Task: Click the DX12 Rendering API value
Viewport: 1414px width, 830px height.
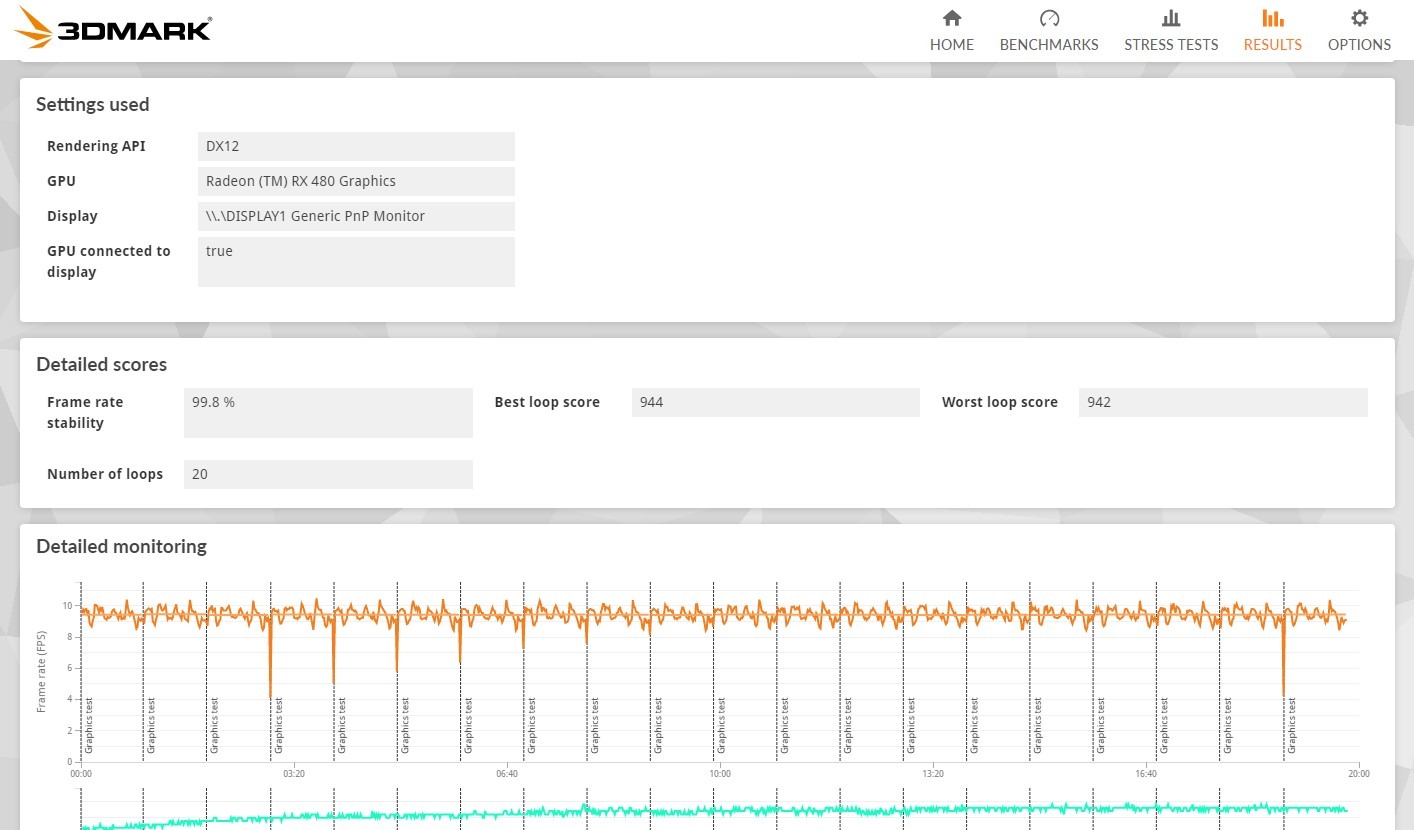Action: coord(356,146)
